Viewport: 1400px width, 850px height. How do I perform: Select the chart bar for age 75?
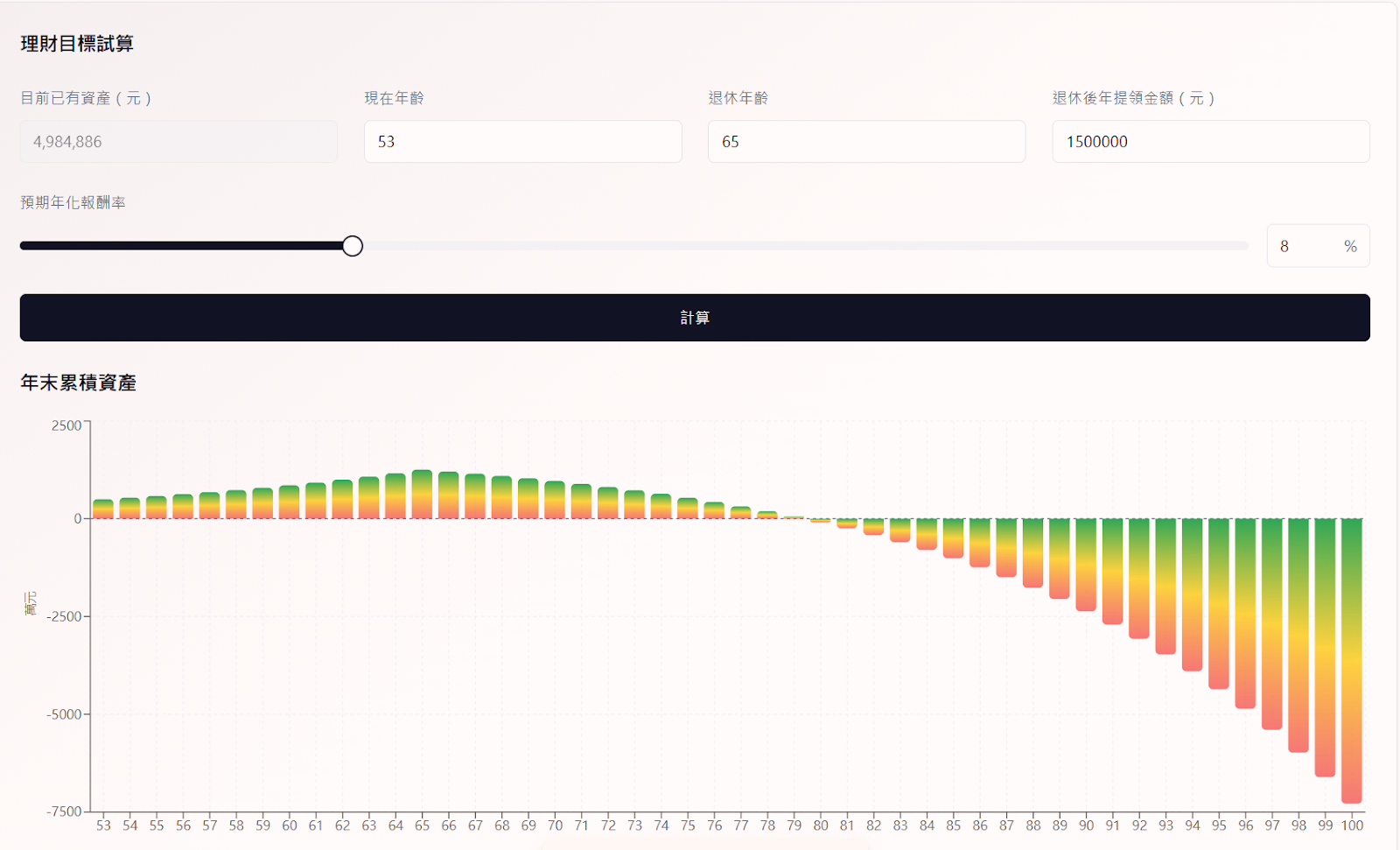tap(688, 508)
